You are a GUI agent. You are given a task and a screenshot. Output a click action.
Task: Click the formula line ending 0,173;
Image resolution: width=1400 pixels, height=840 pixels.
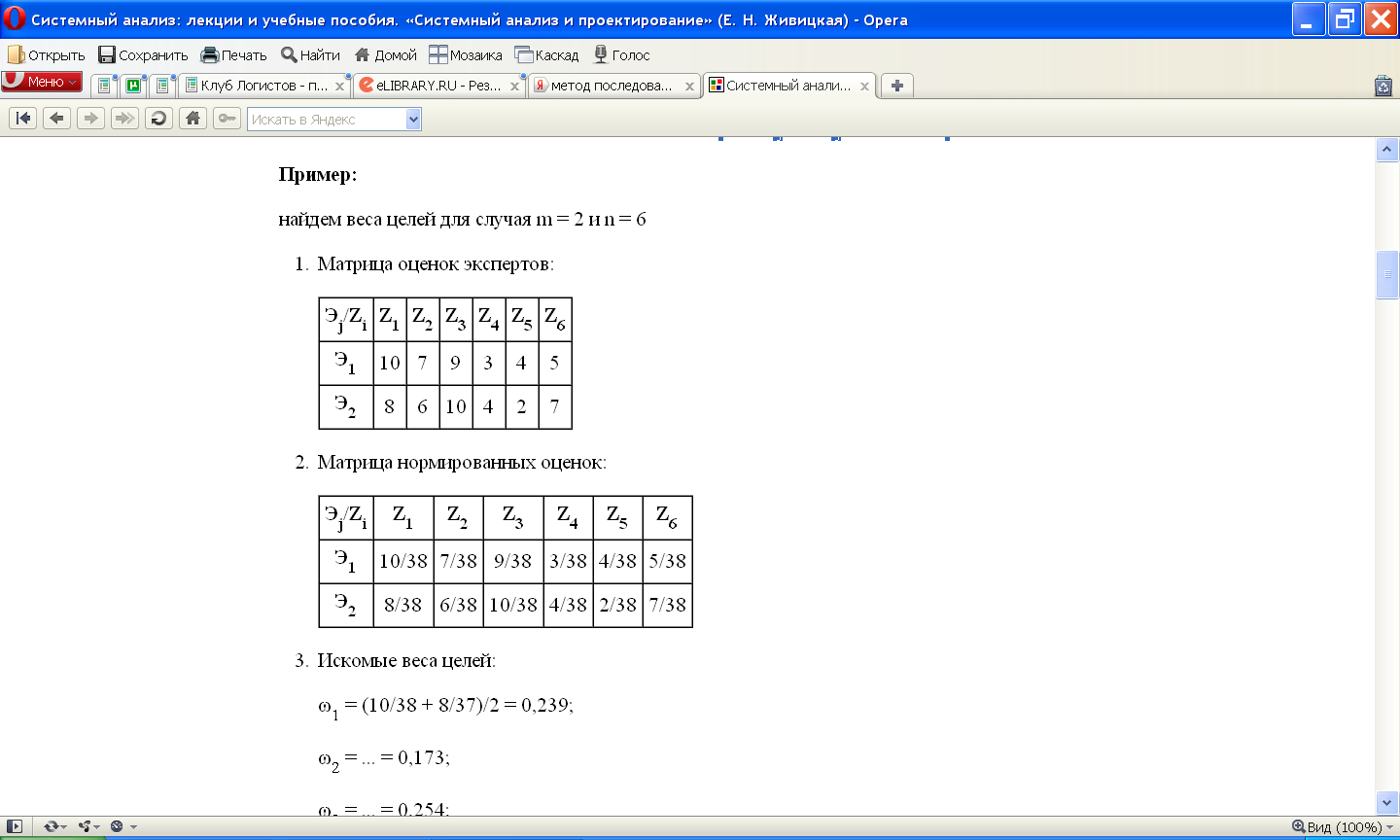pos(383,759)
